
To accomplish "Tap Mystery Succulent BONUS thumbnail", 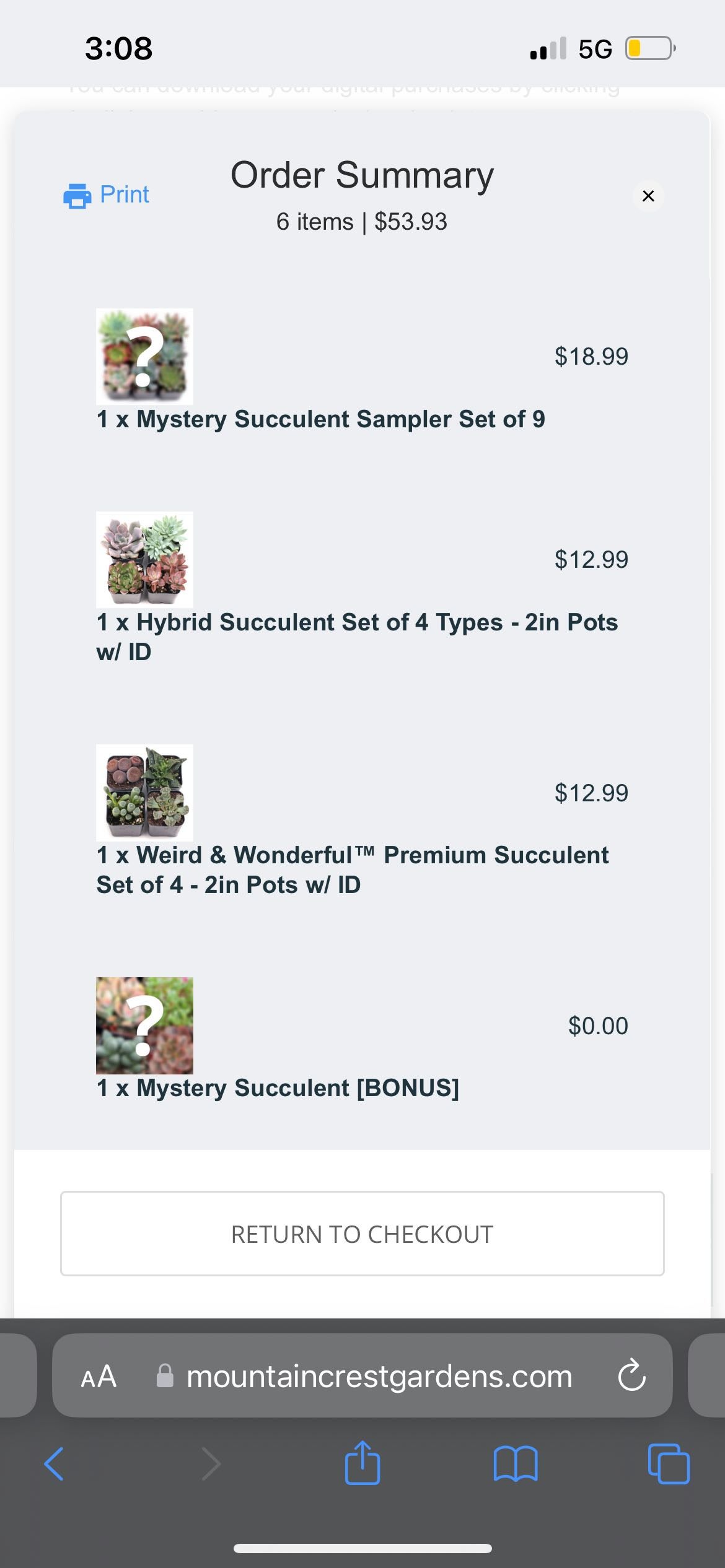I will pos(144,1026).
